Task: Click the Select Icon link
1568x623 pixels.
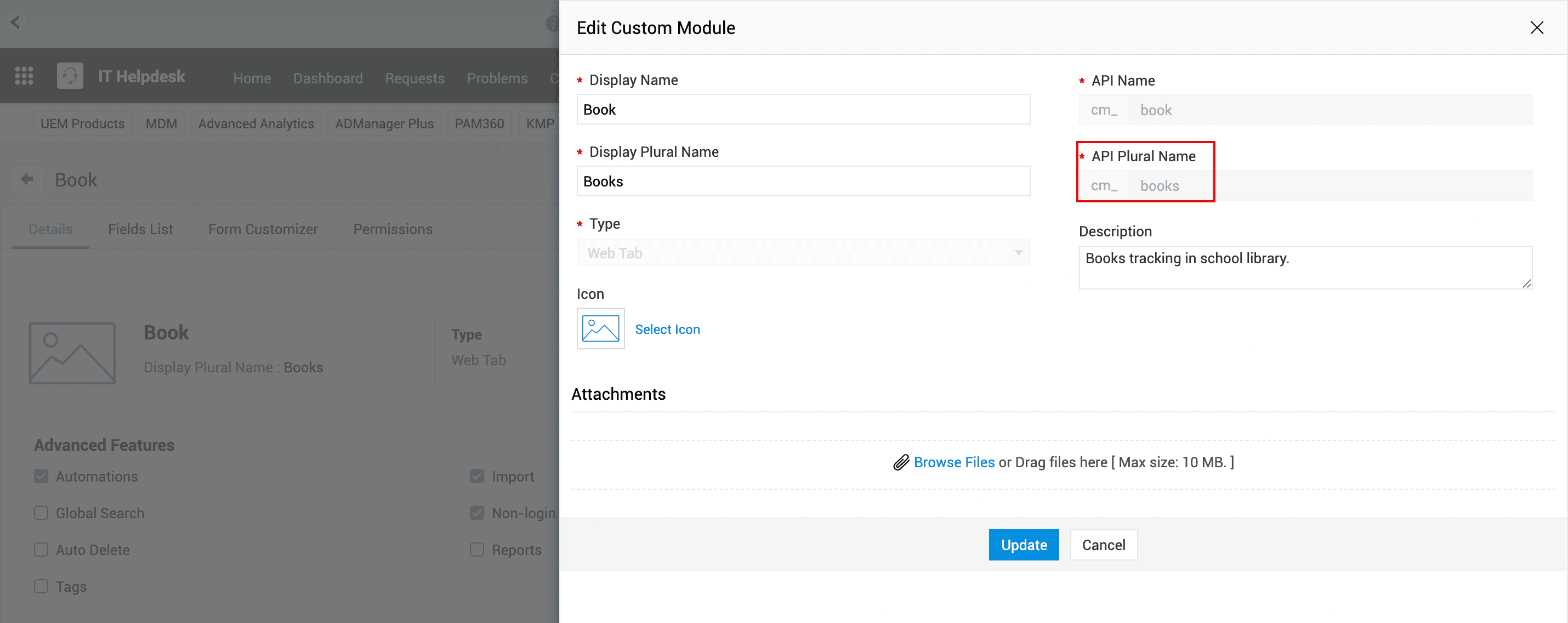Action: (x=667, y=330)
